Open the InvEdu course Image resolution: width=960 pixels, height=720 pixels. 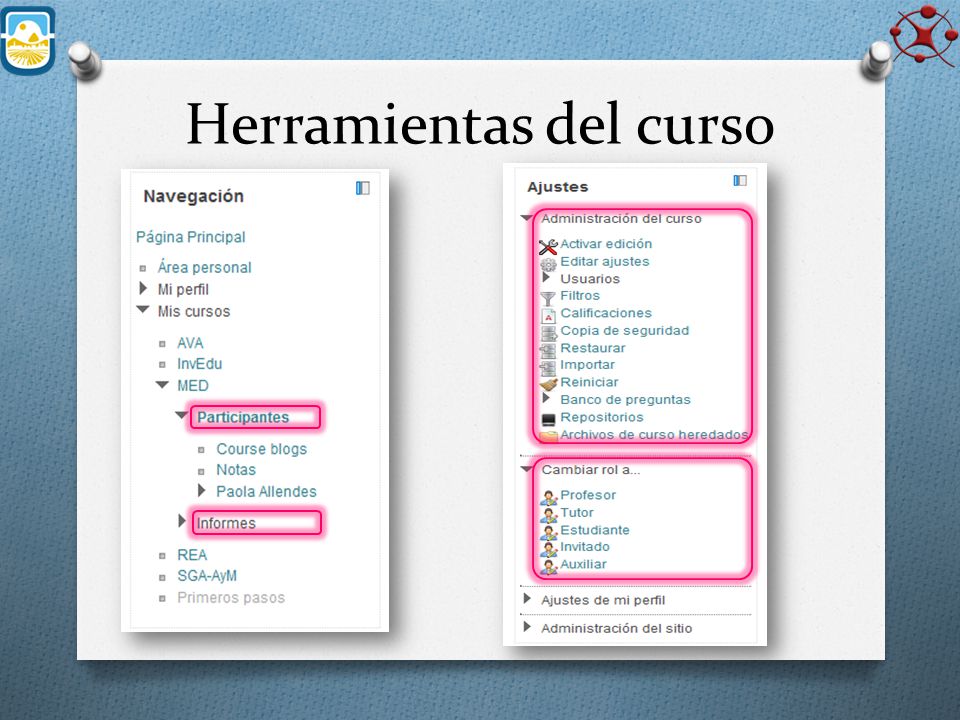pos(200,364)
